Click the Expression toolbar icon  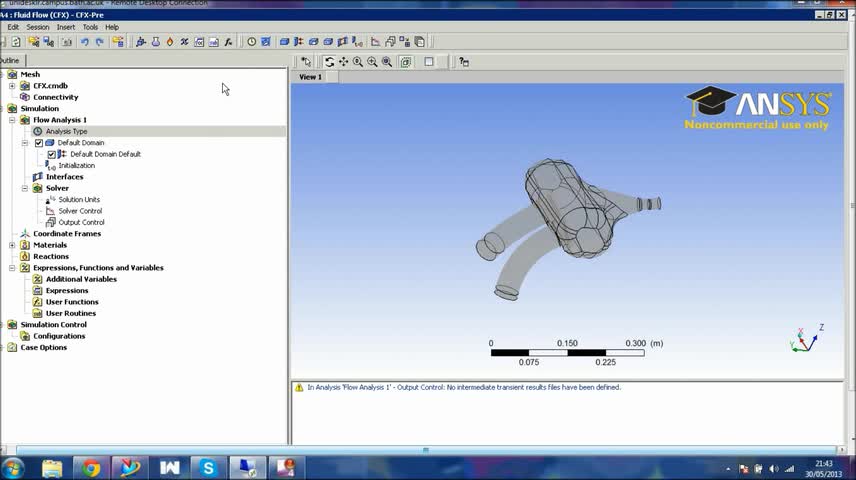[x=199, y=42]
